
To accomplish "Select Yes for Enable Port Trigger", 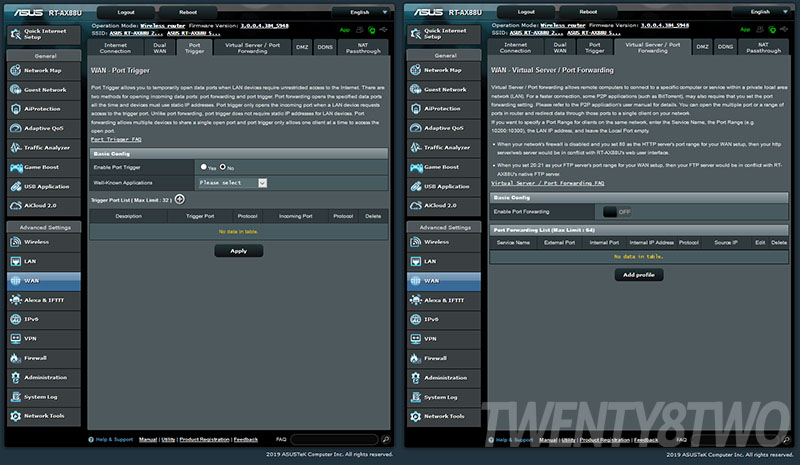I will [204, 167].
